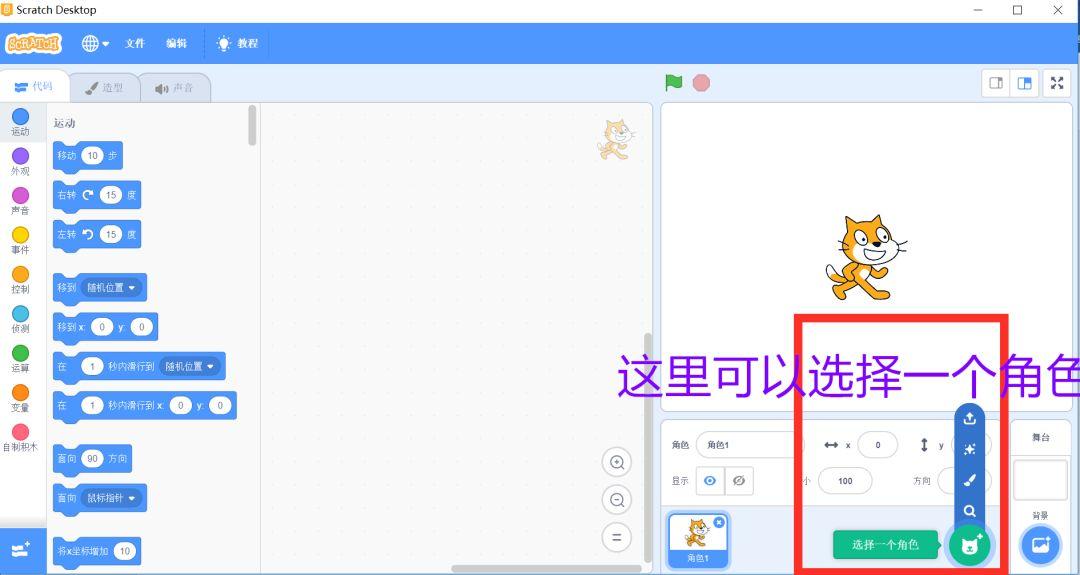Screen dimensions: 1080x575
Task: Click the paint new sprite icon
Action: [x=970, y=481]
